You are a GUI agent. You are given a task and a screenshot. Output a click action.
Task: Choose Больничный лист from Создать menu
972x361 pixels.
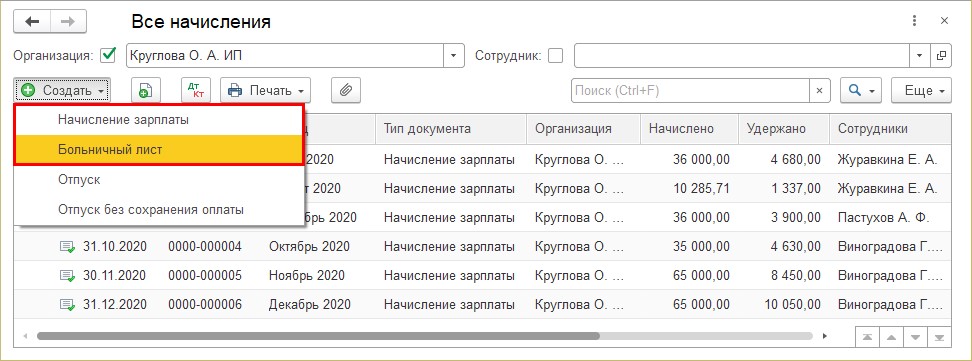159,149
